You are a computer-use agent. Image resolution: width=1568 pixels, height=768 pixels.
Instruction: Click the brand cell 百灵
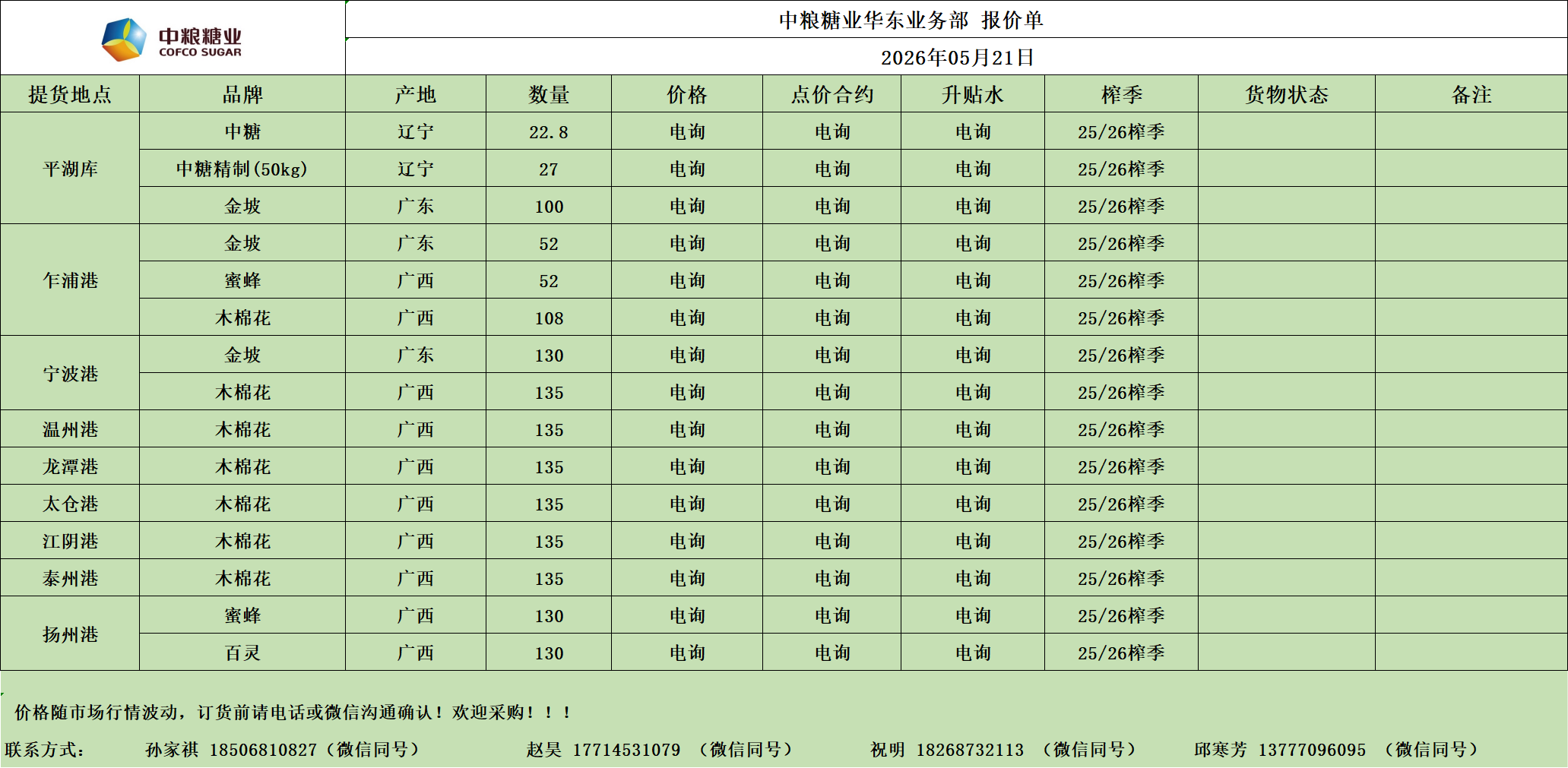pos(242,653)
